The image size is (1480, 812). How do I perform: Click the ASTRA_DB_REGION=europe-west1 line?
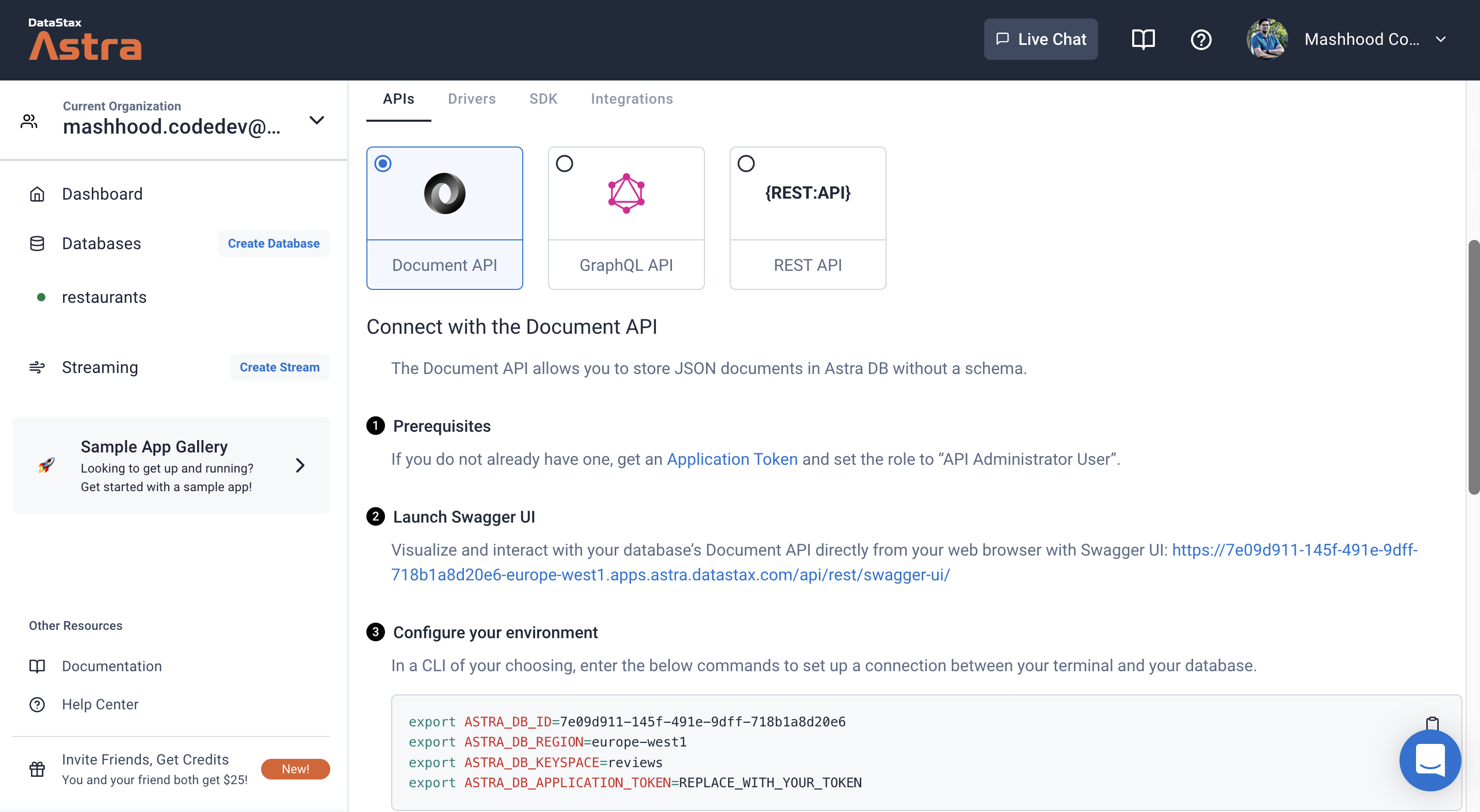pyautogui.click(x=548, y=741)
